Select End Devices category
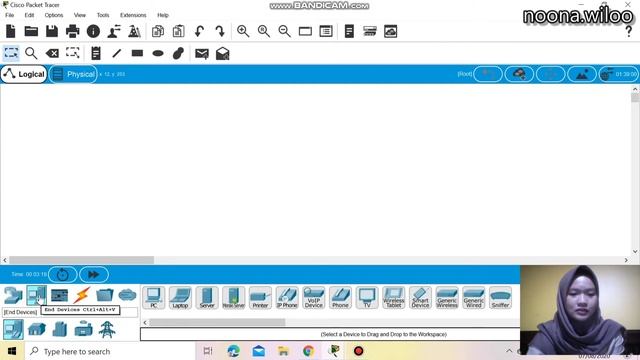The image size is (640, 360). 36,295
